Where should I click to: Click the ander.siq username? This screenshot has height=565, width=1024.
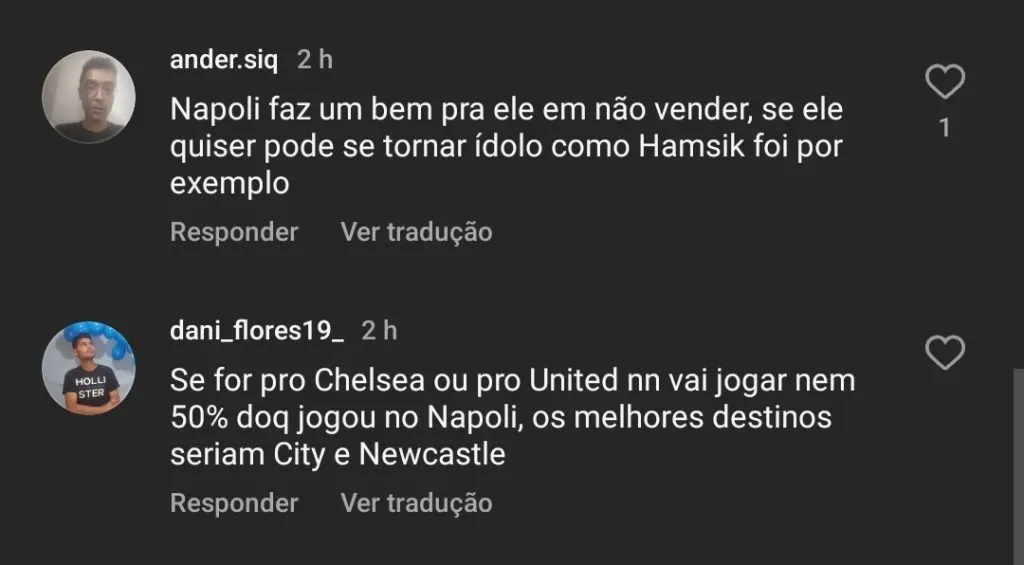[224, 59]
